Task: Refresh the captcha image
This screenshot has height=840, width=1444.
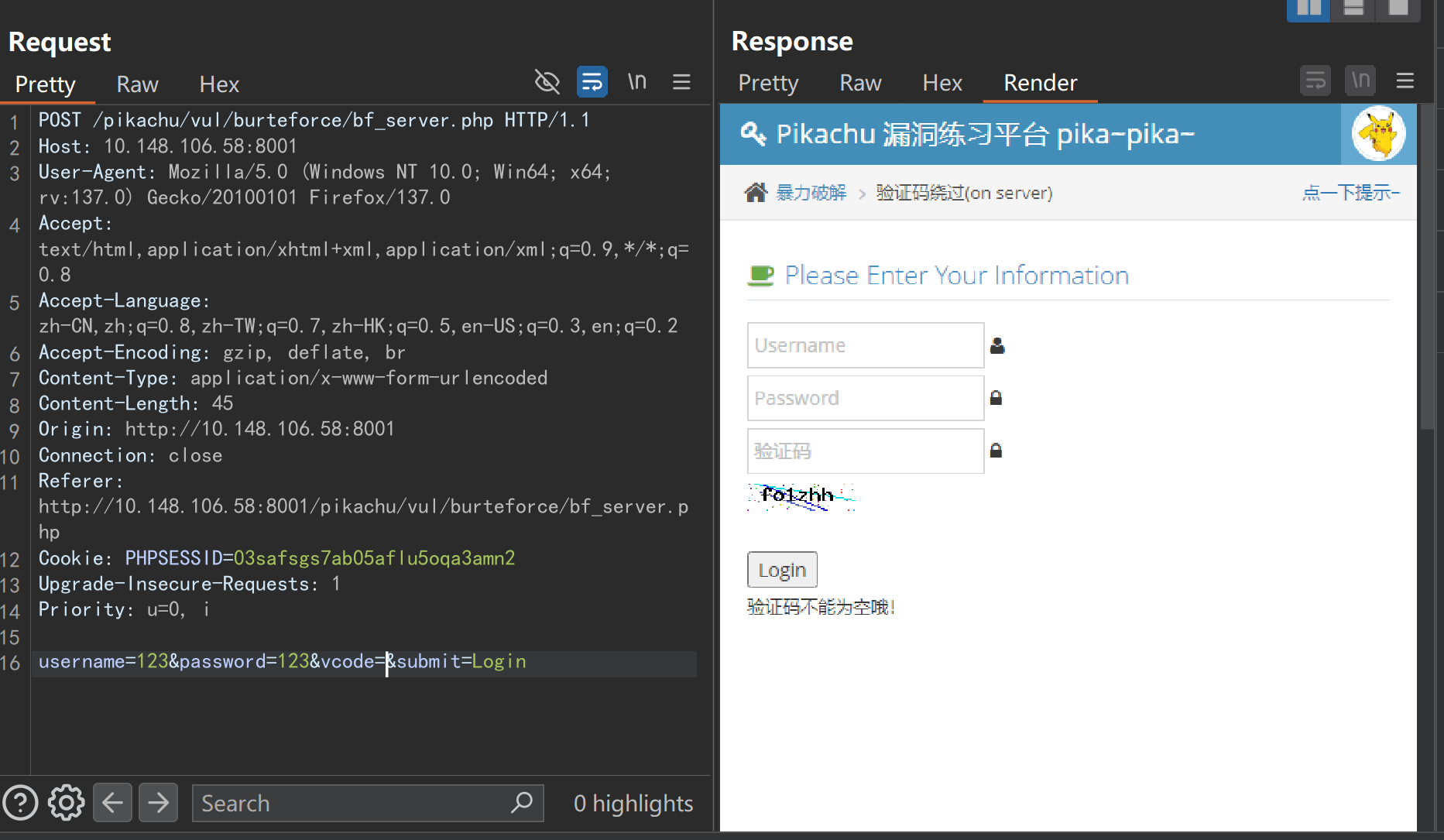Action: click(x=801, y=496)
